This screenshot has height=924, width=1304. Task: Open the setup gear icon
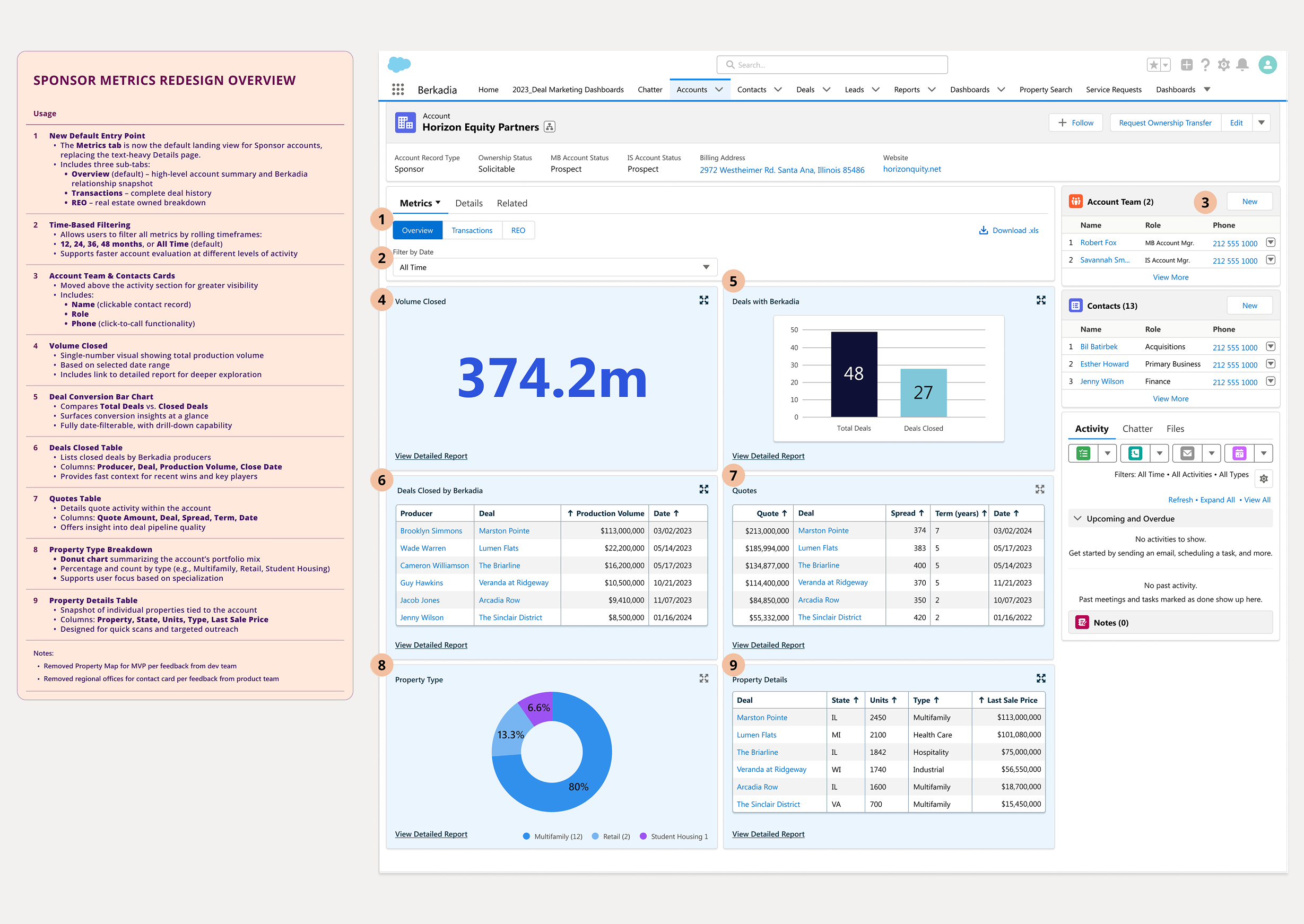1224,65
